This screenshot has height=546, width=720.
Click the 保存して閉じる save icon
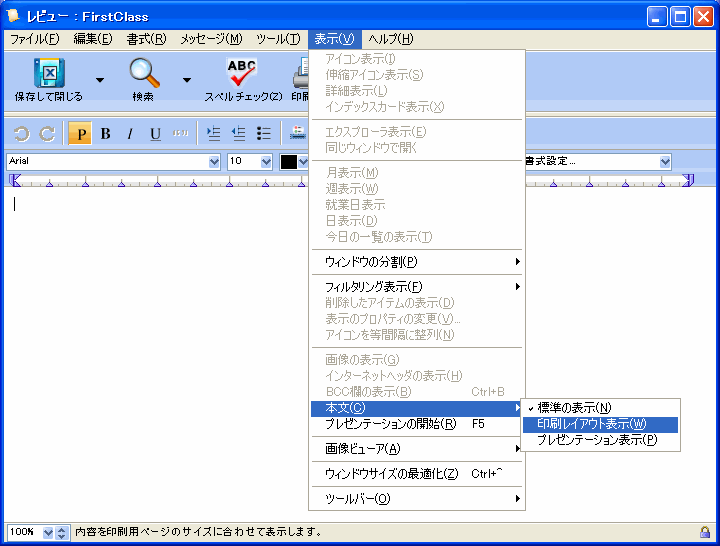point(49,73)
